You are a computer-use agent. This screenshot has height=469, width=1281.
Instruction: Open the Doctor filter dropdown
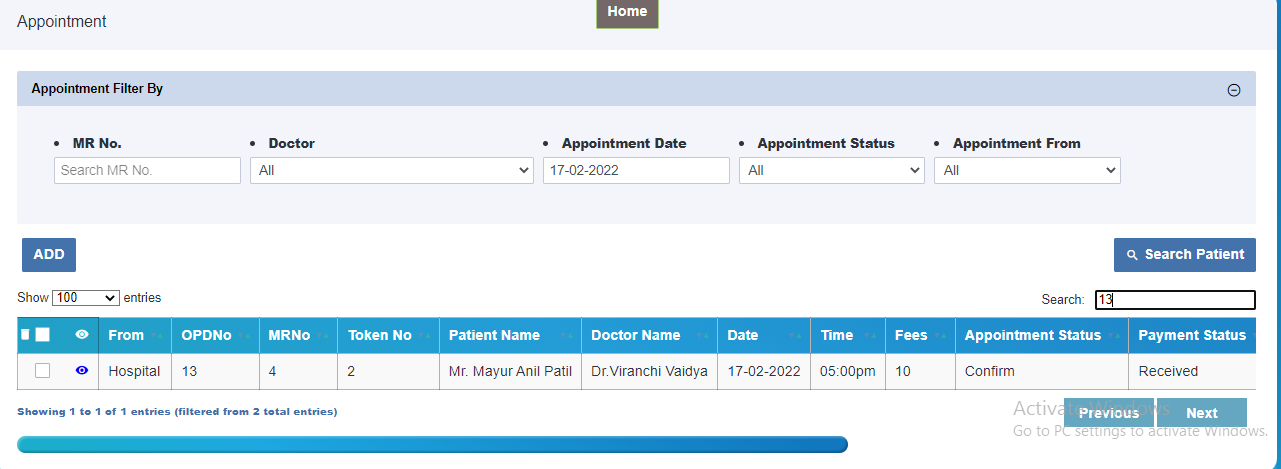[x=391, y=170]
